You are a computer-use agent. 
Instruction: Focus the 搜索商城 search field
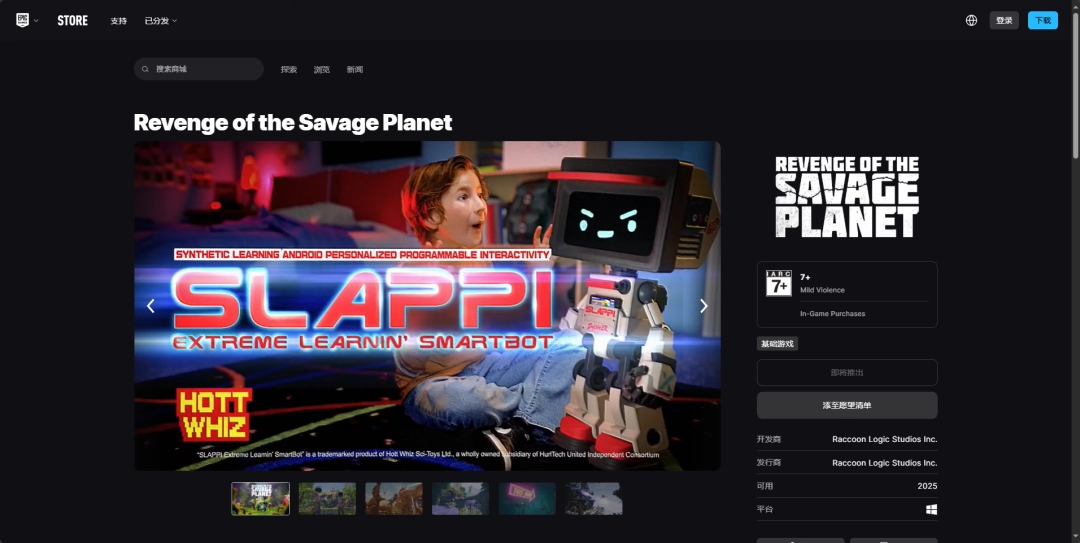pyautogui.click(x=205, y=69)
